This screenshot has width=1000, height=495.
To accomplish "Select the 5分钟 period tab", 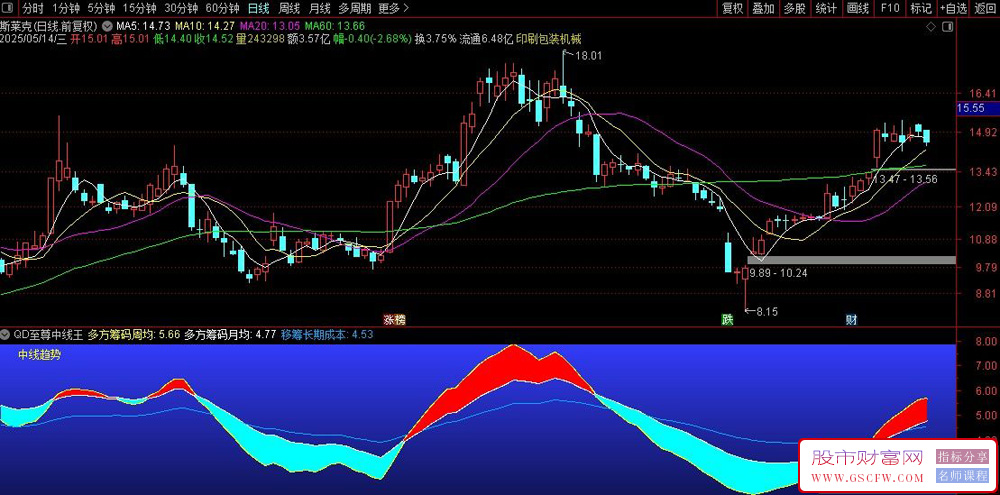I will click(x=101, y=8).
